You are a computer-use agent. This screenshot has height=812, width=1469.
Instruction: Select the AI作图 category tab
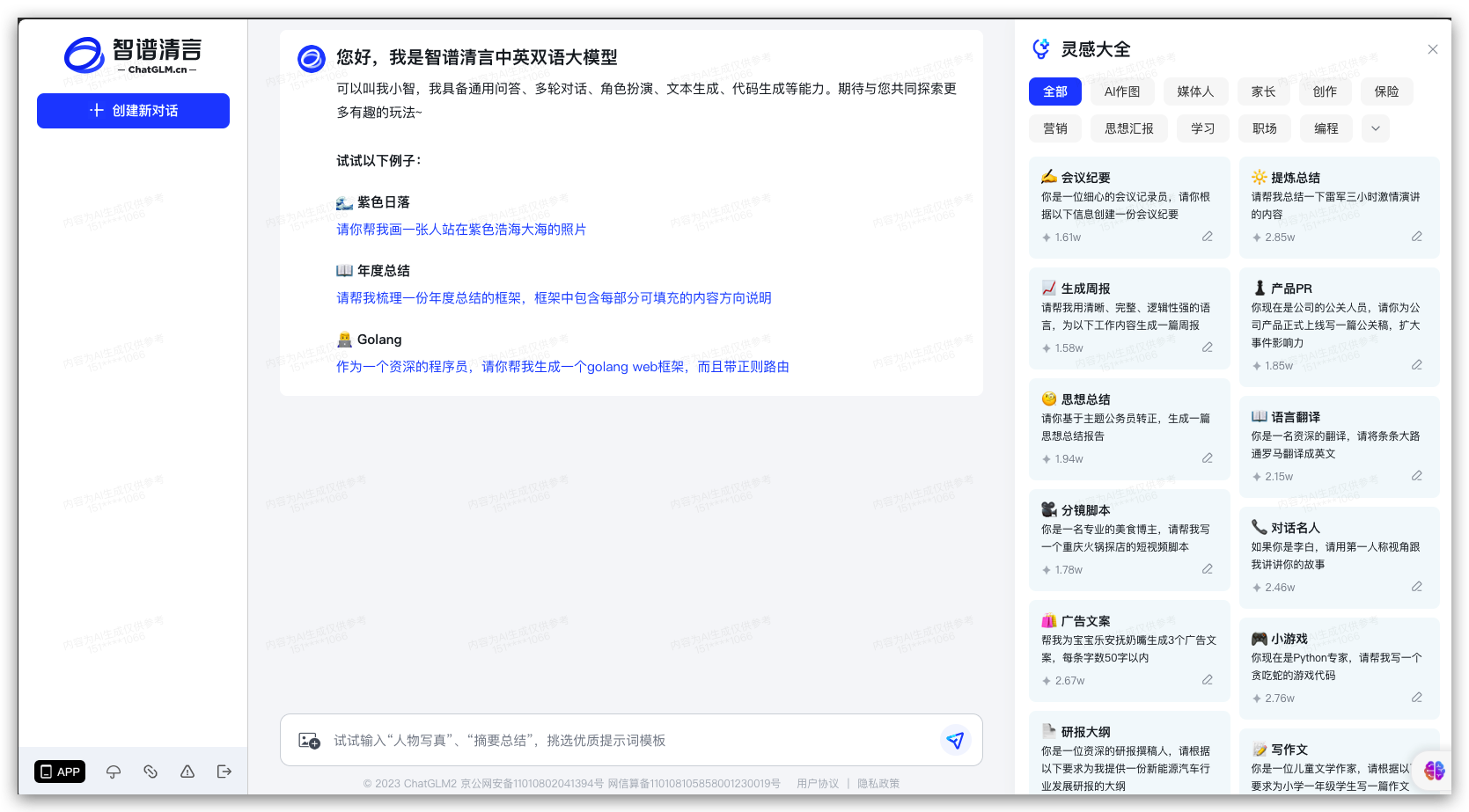point(1122,91)
